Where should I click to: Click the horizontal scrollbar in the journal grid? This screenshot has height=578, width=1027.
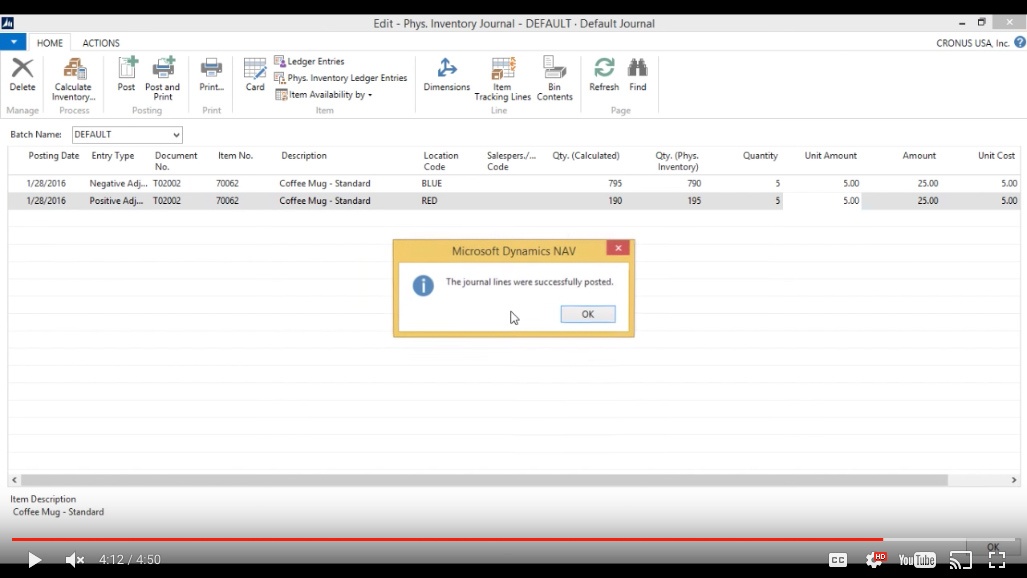[x=484, y=480]
